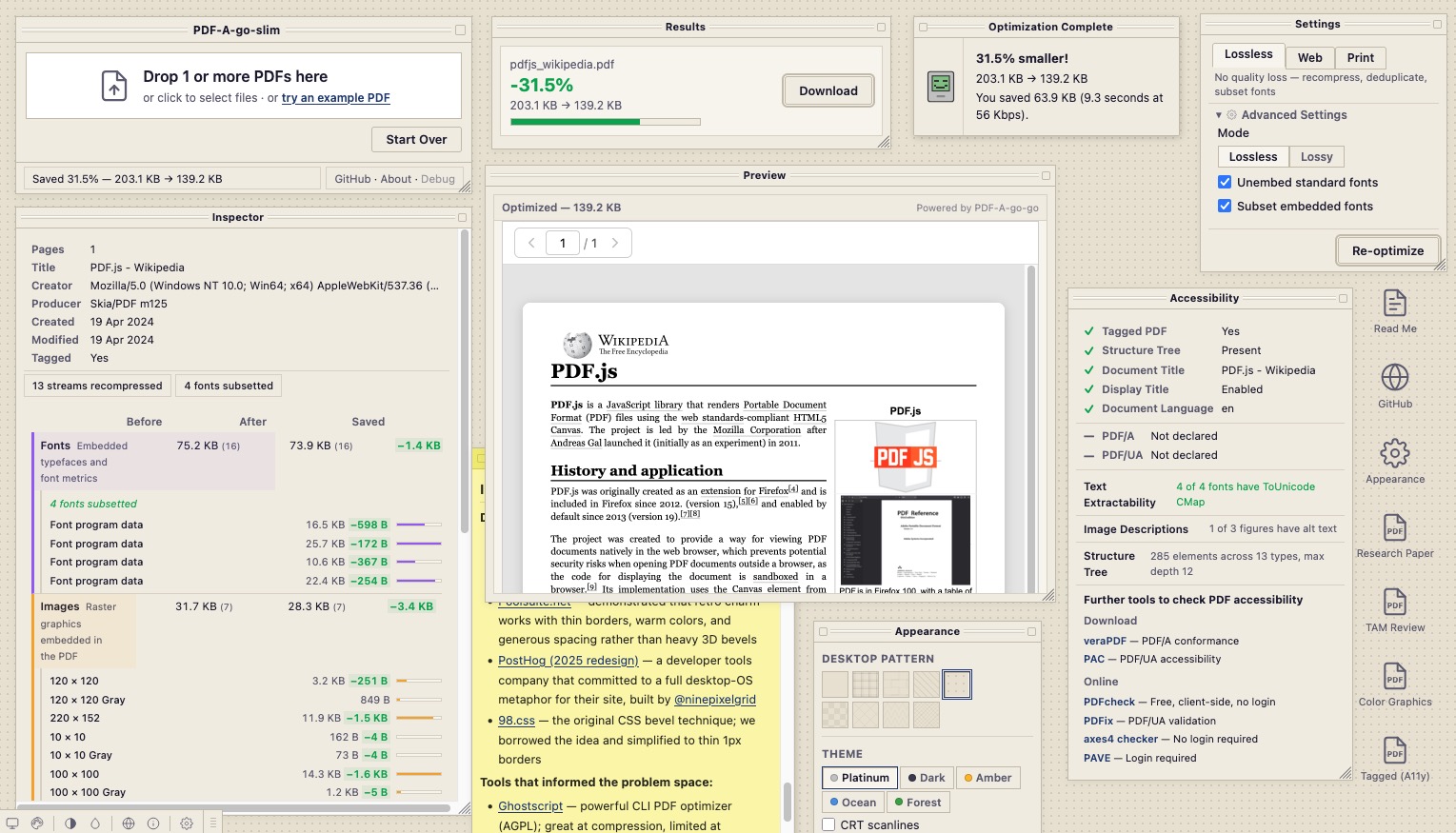Switch to the Lossless preset tab
The width and height of the screenshot is (1456, 833).
pos(1248,55)
